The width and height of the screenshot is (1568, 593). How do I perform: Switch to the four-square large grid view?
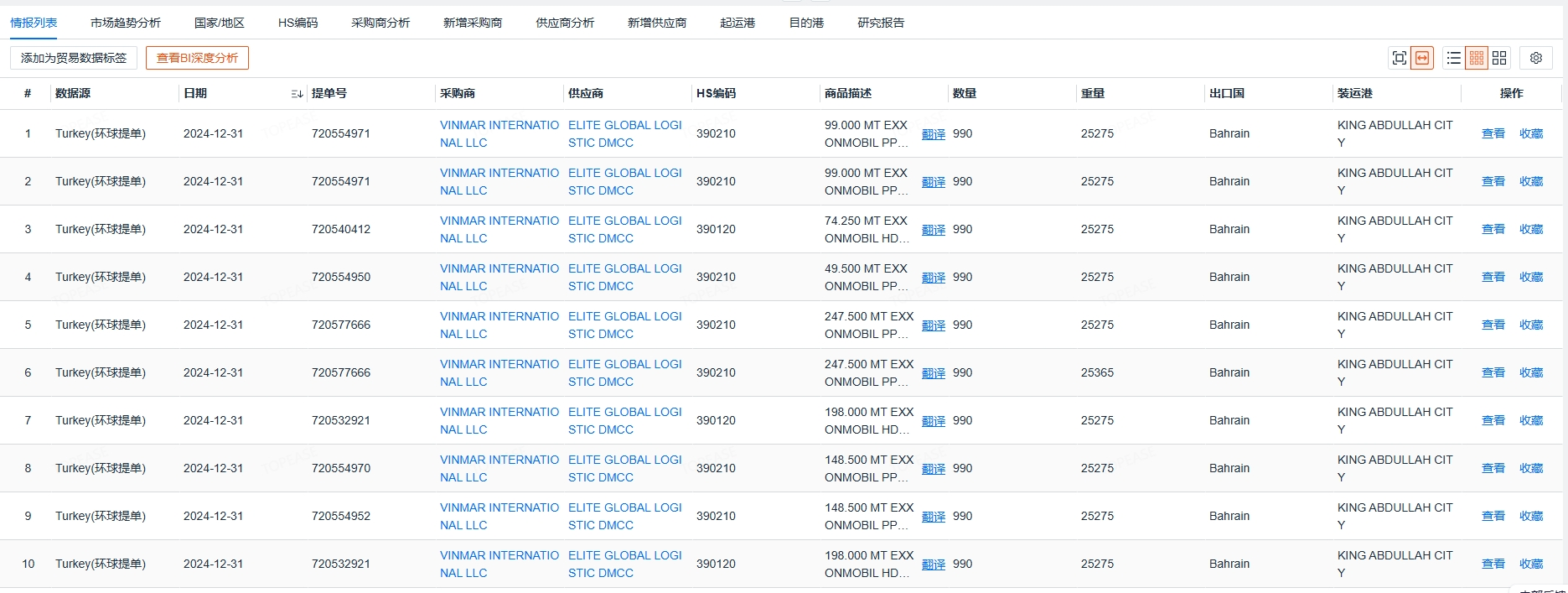[1499, 58]
